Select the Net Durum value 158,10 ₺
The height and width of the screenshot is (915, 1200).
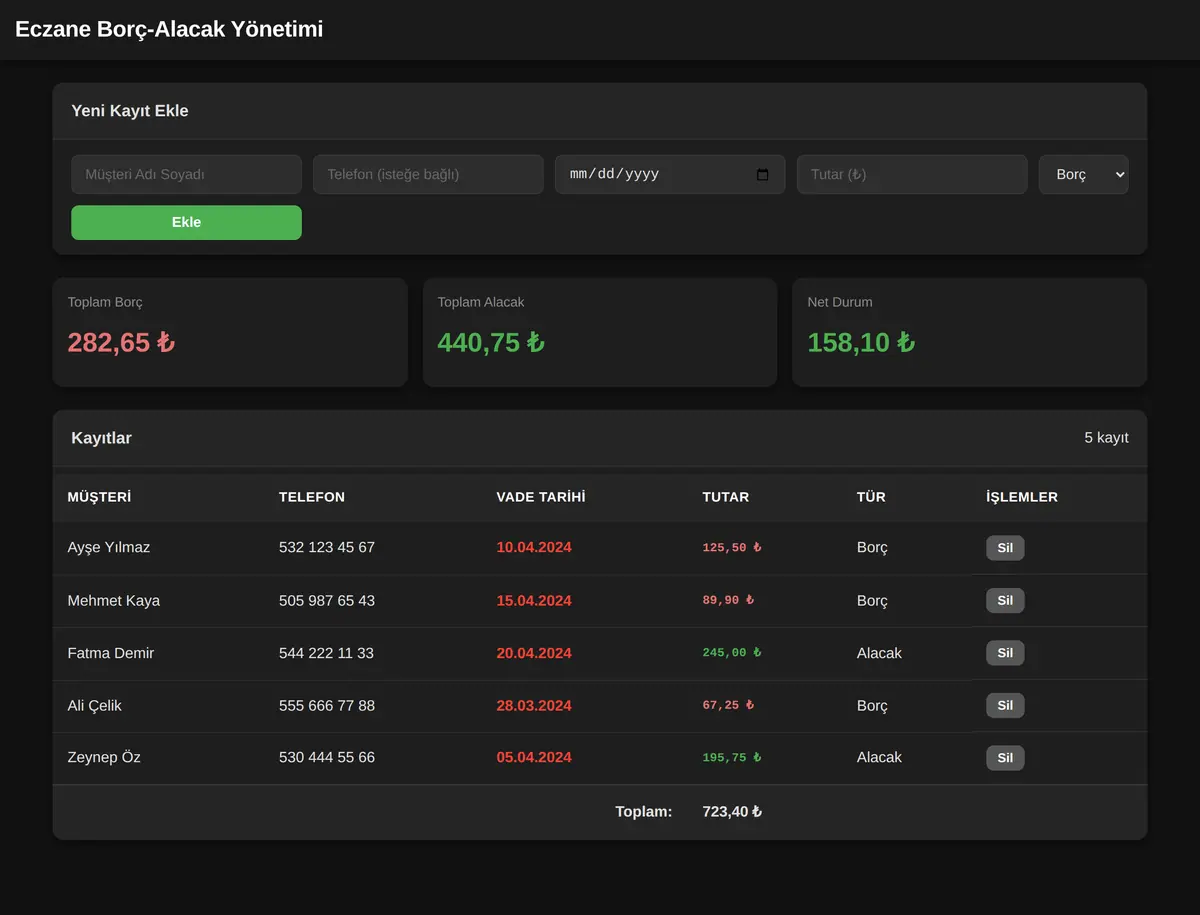point(861,343)
